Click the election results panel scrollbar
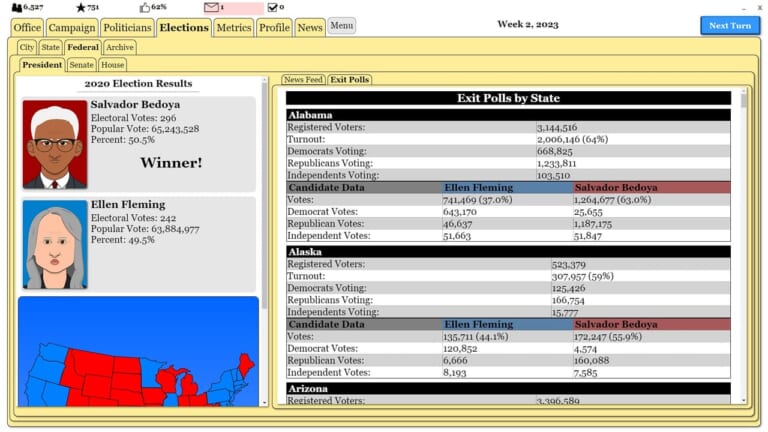768x432 pixels. [x=265, y=240]
